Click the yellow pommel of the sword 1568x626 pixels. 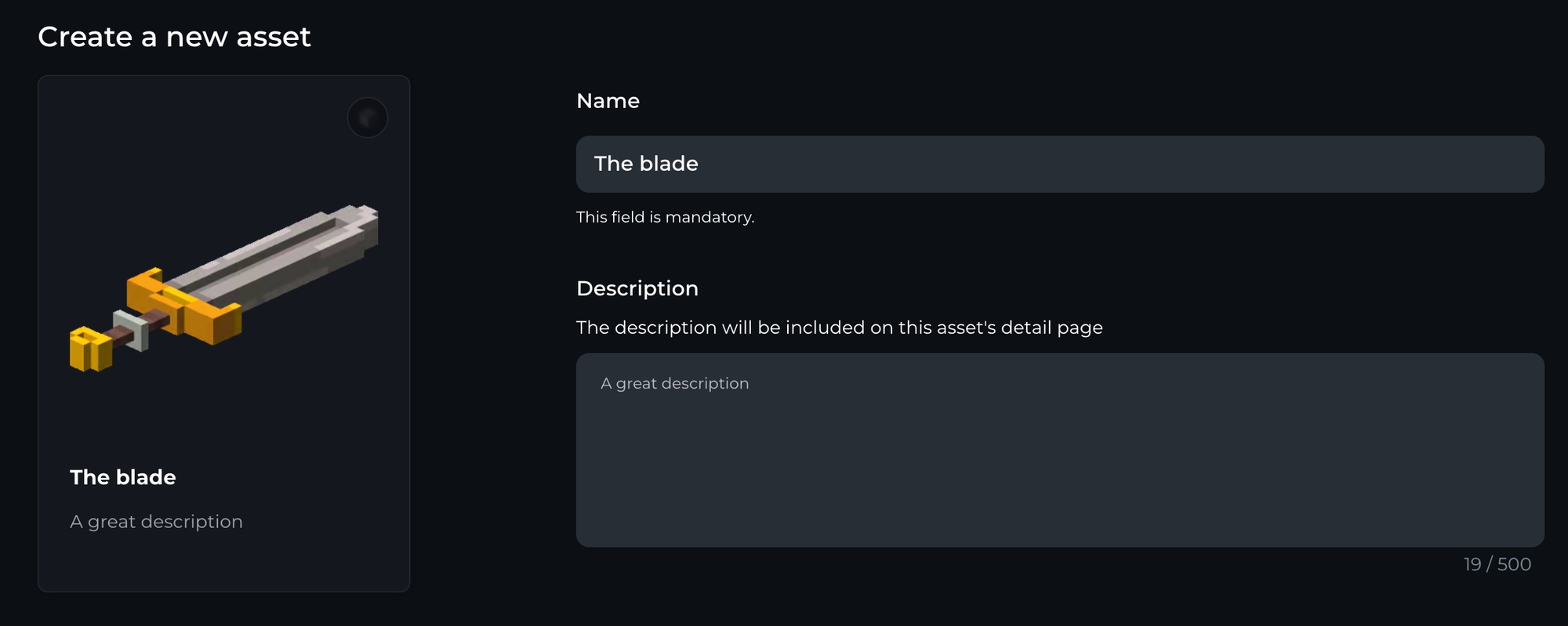pos(89,350)
